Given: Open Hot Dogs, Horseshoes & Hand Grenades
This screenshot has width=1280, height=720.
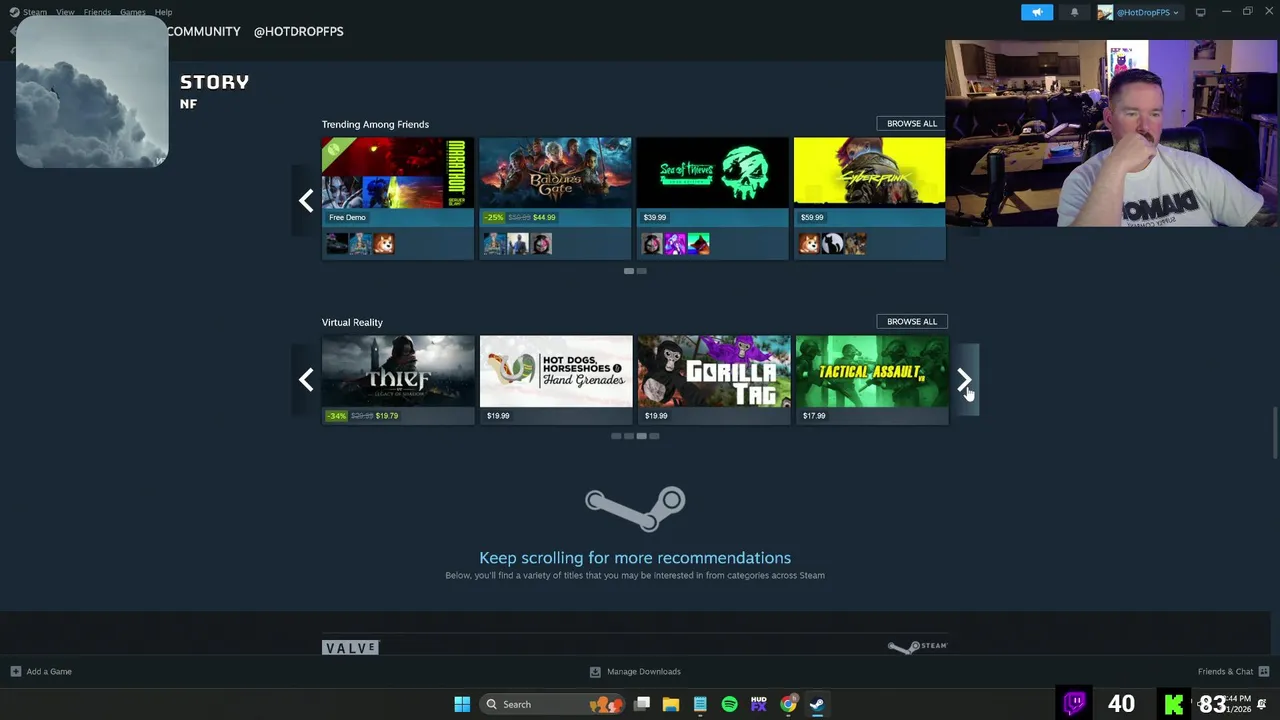Looking at the screenshot, I should coord(556,380).
